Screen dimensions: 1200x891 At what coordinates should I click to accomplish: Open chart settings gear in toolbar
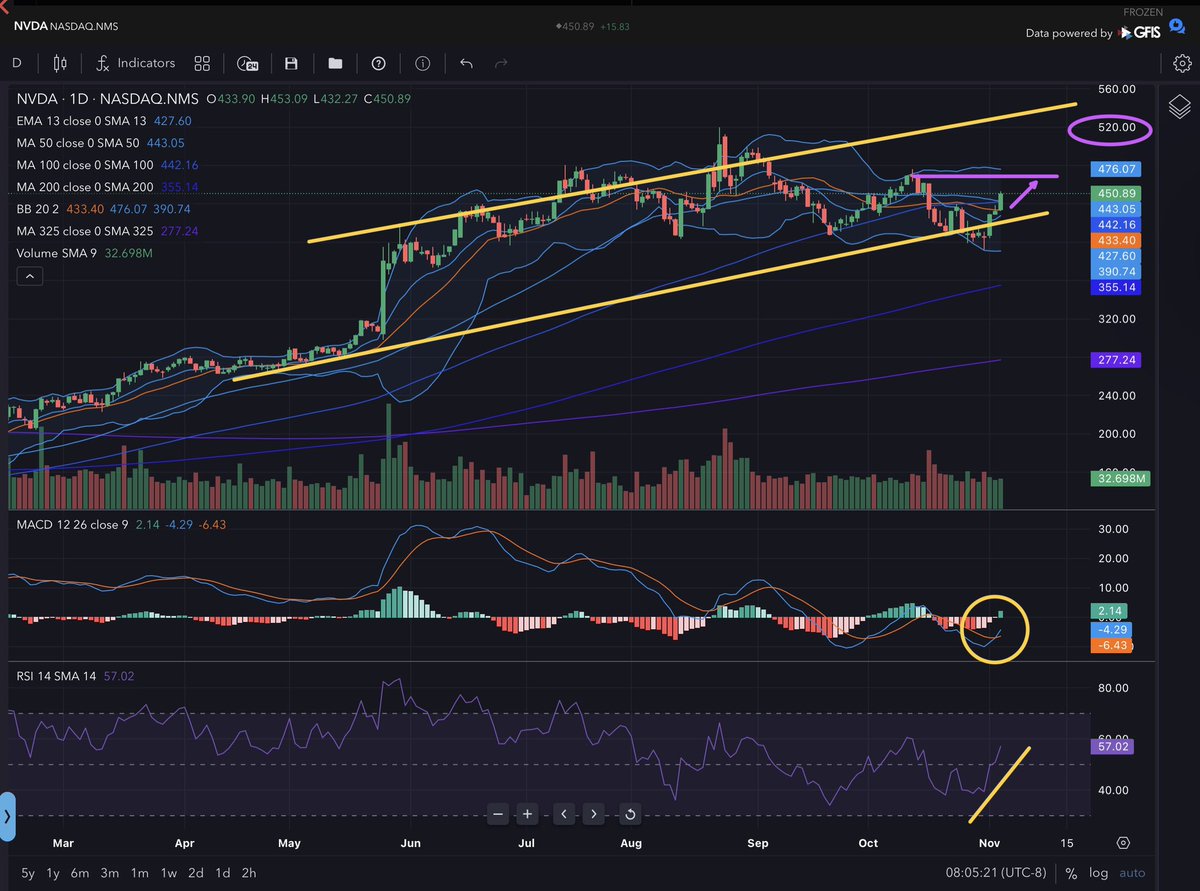(1181, 63)
